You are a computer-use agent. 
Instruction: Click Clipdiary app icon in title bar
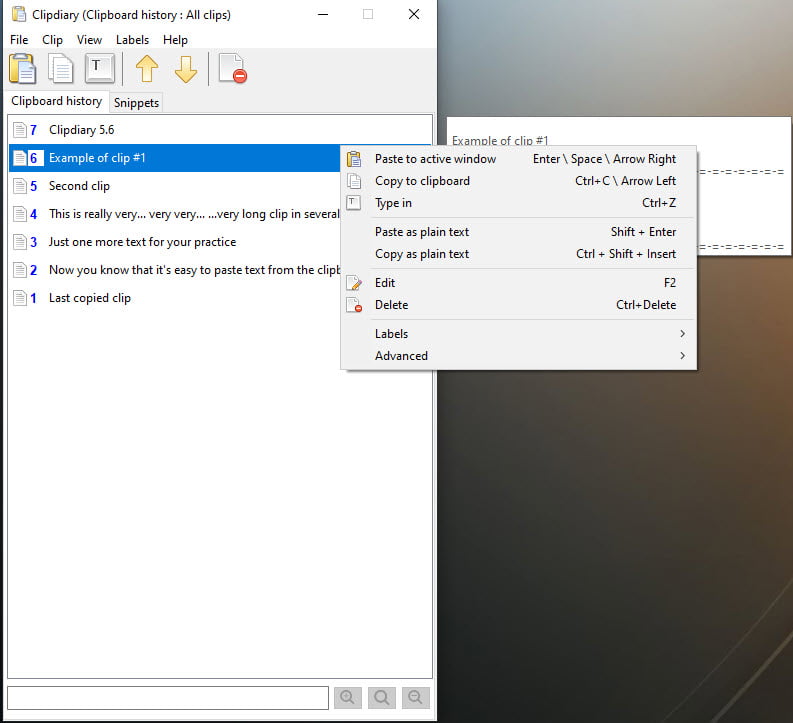point(19,14)
